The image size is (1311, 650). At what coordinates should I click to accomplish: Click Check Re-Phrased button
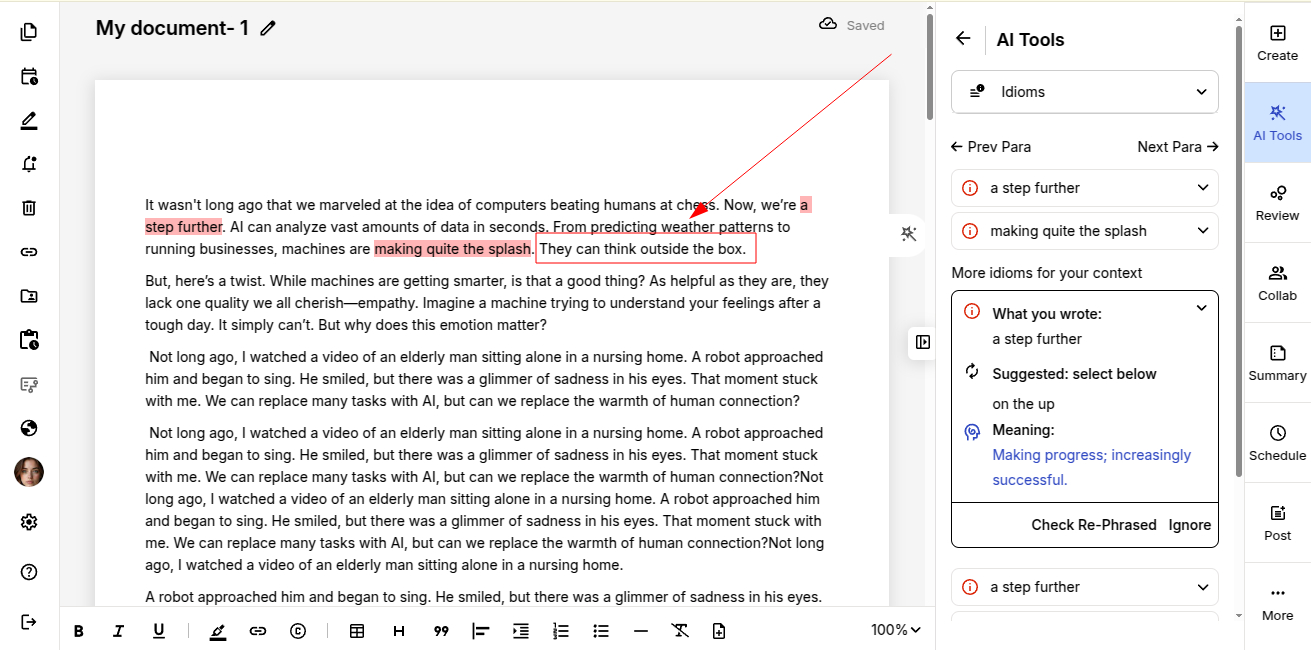1093,525
